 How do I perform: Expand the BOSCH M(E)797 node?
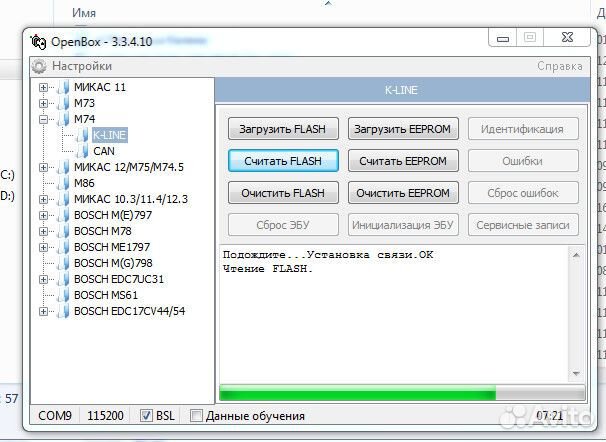[x=44, y=215]
